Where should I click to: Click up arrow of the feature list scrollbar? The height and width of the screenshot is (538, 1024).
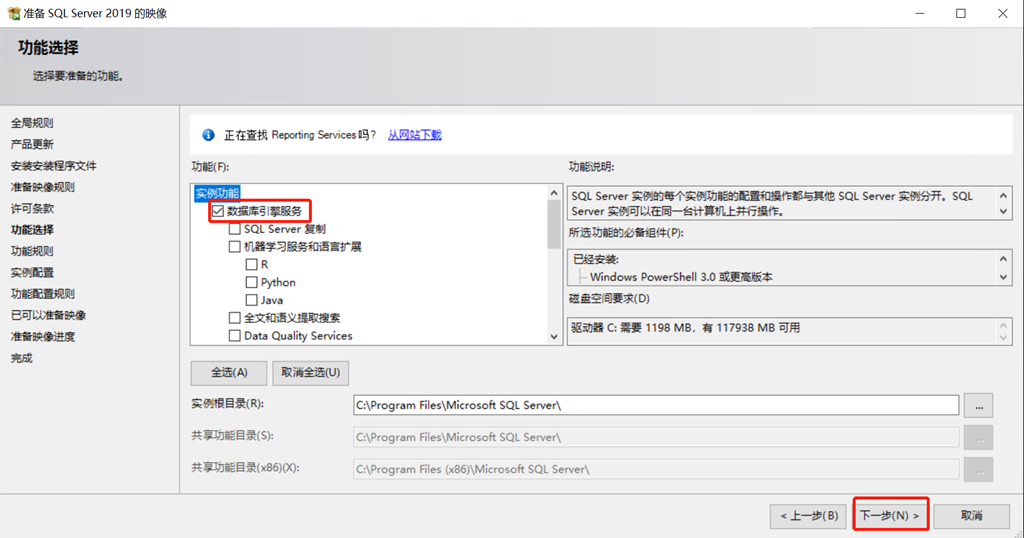coord(554,193)
